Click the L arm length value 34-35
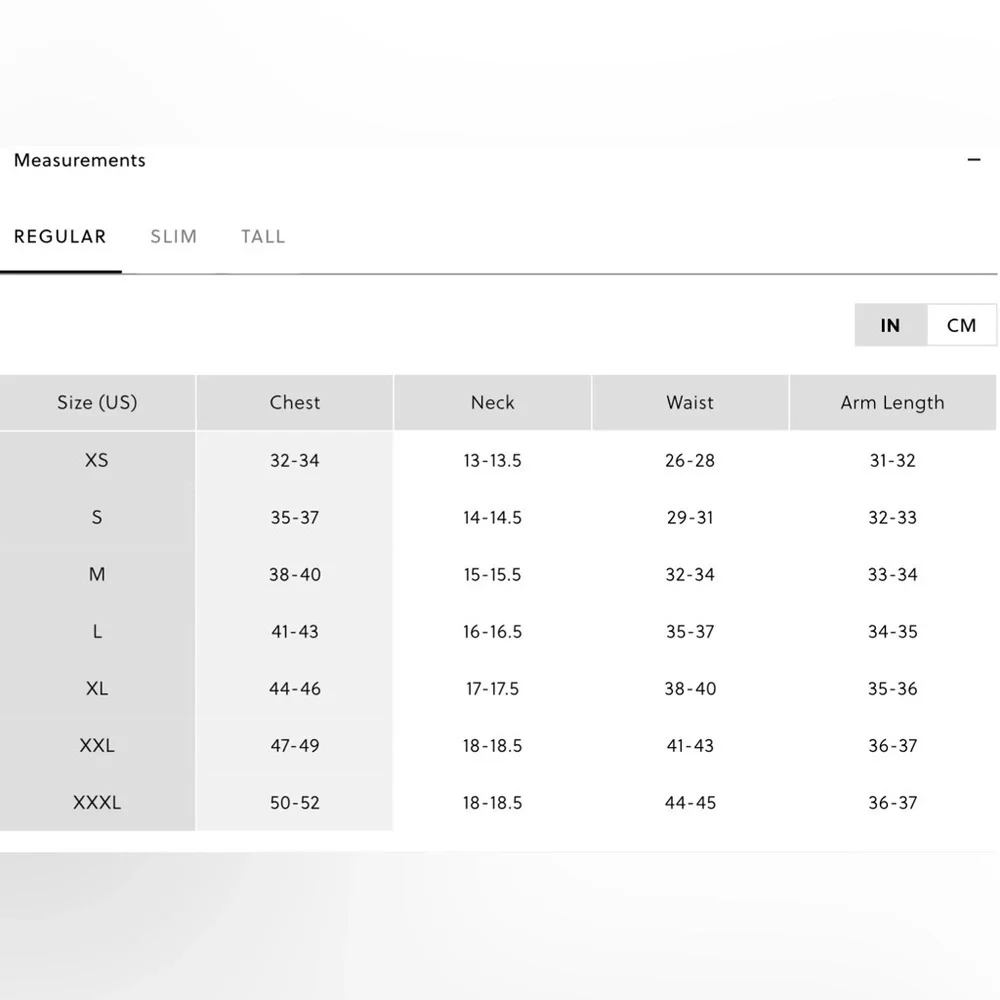 point(892,631)
